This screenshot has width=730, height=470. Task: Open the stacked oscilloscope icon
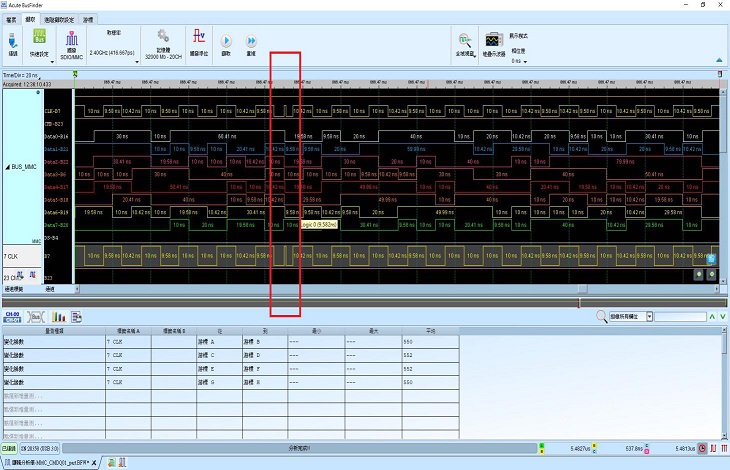(x=493, y=39)
